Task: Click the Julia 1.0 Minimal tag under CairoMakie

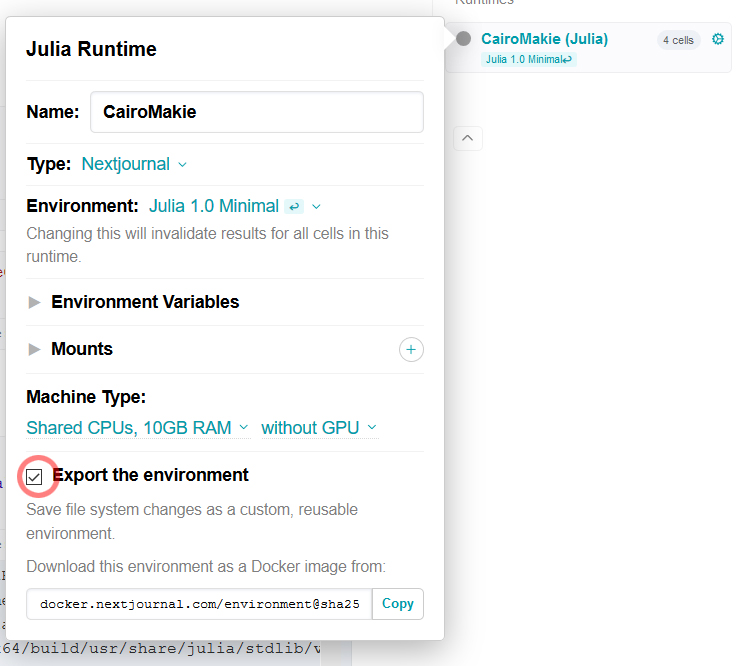Action: tap(527, 59)
